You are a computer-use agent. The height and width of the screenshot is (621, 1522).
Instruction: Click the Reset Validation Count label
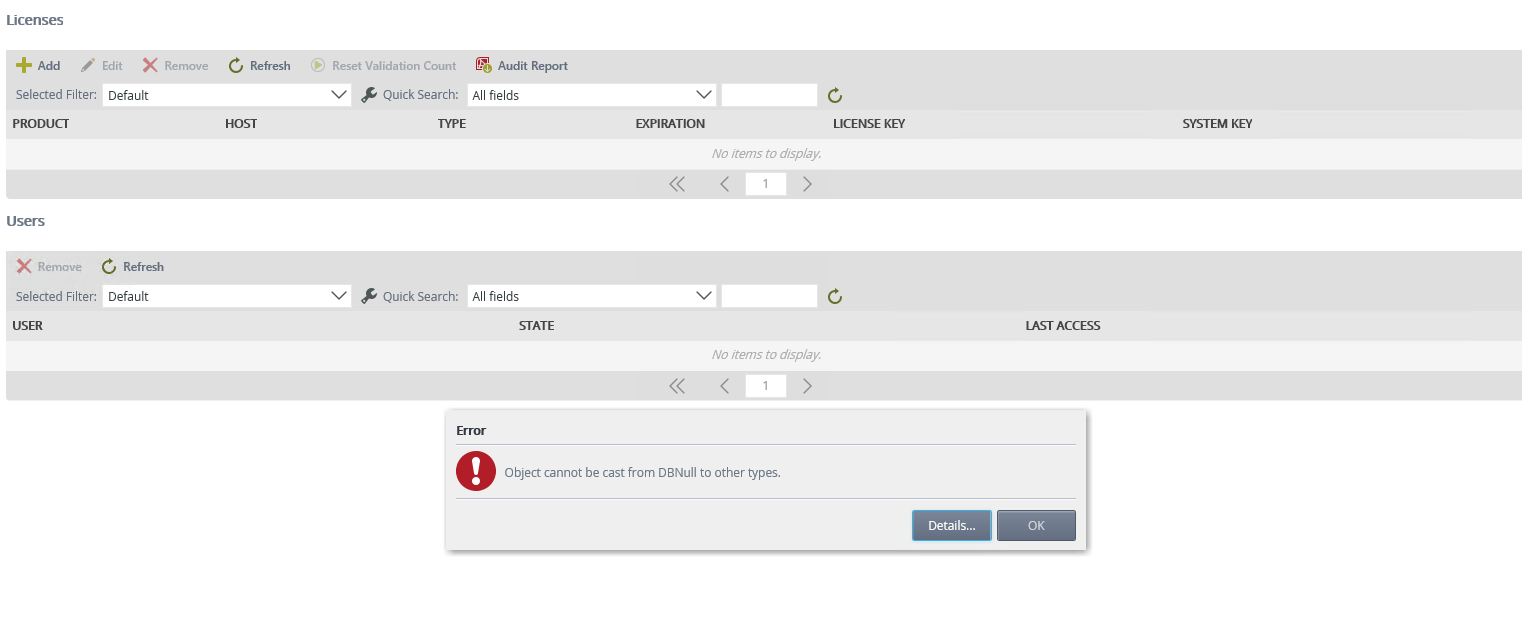pos(394,66)
